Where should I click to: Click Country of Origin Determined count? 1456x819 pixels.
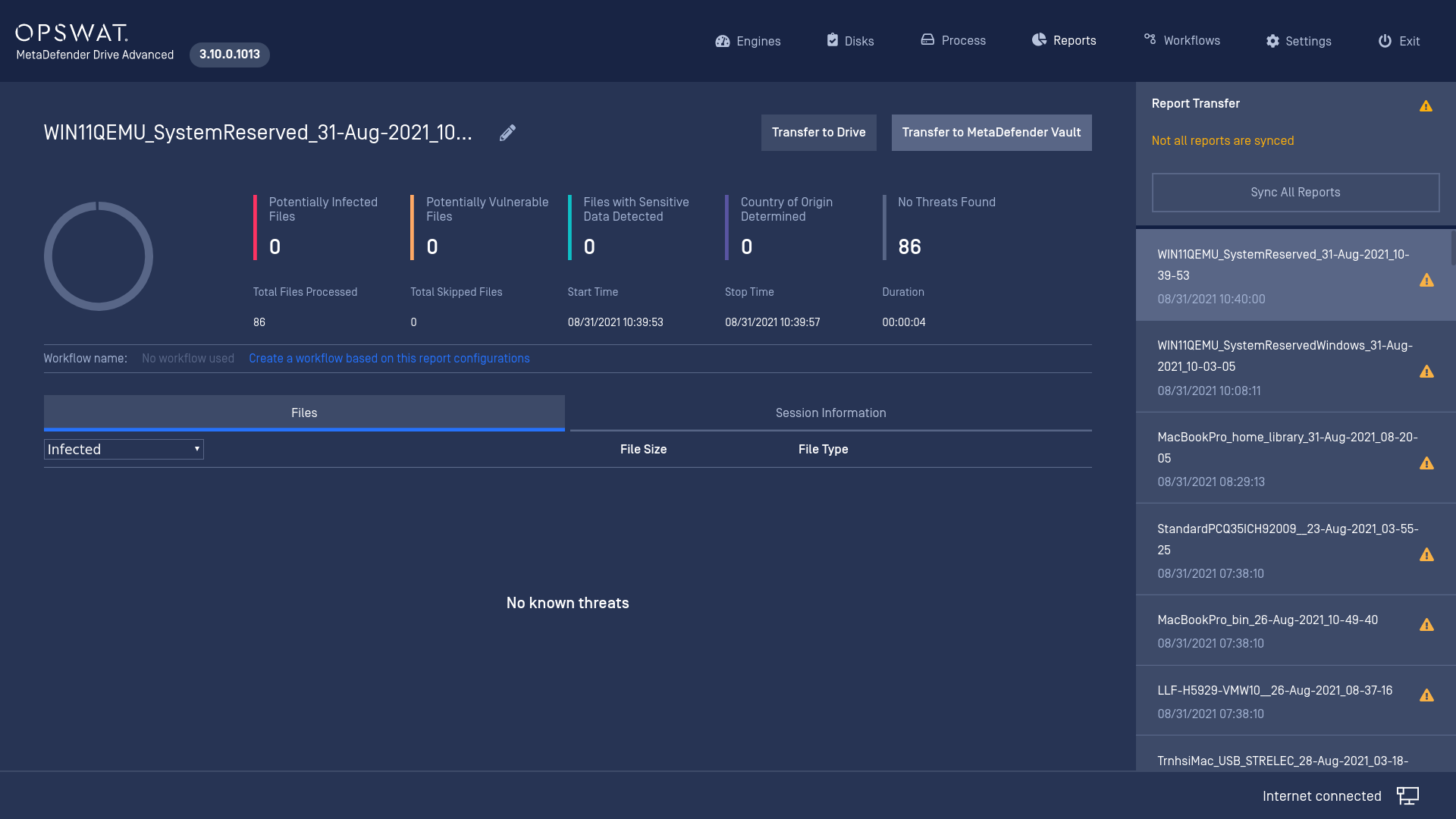point(747,247)
